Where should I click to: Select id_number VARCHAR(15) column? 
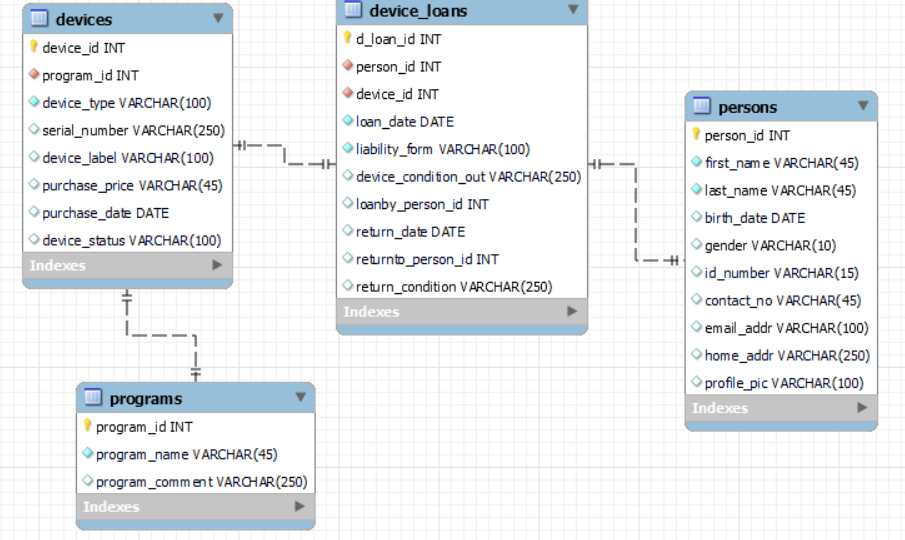point(781,273)
